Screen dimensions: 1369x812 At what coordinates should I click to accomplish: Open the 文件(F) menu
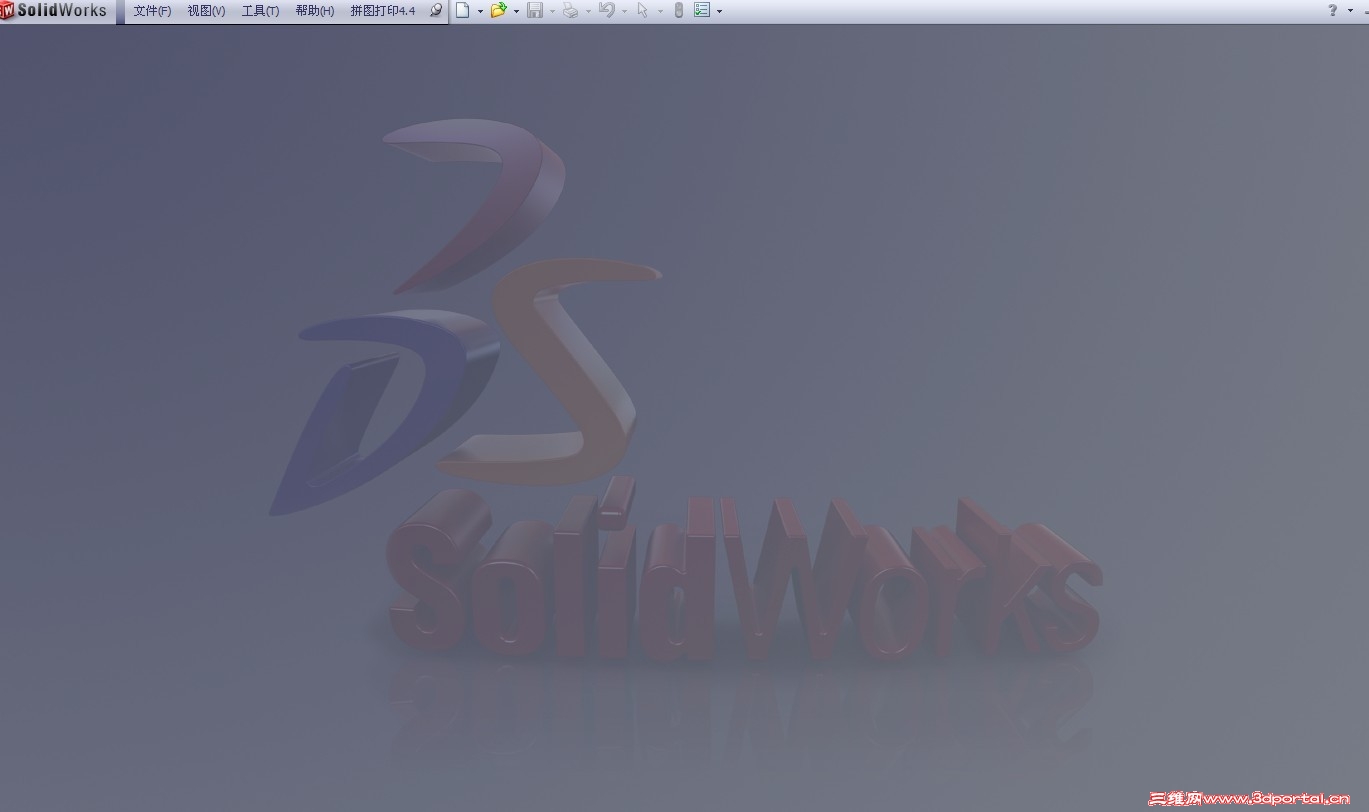(152, 11)
